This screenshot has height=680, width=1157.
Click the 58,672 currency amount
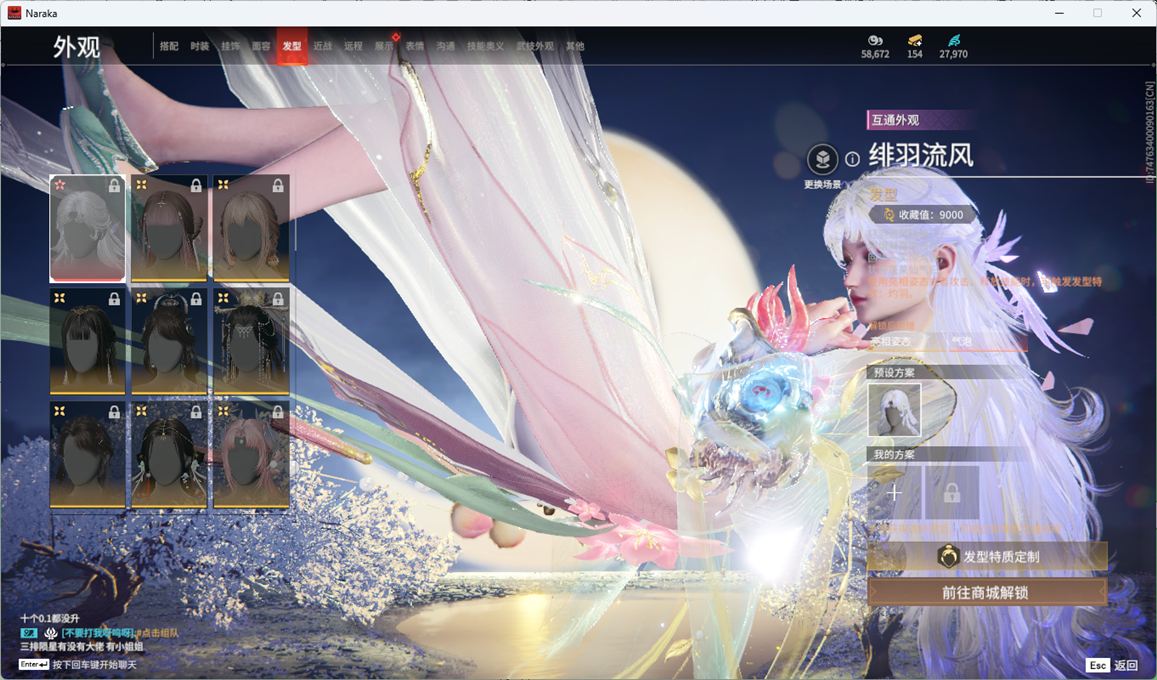[875, 54]
